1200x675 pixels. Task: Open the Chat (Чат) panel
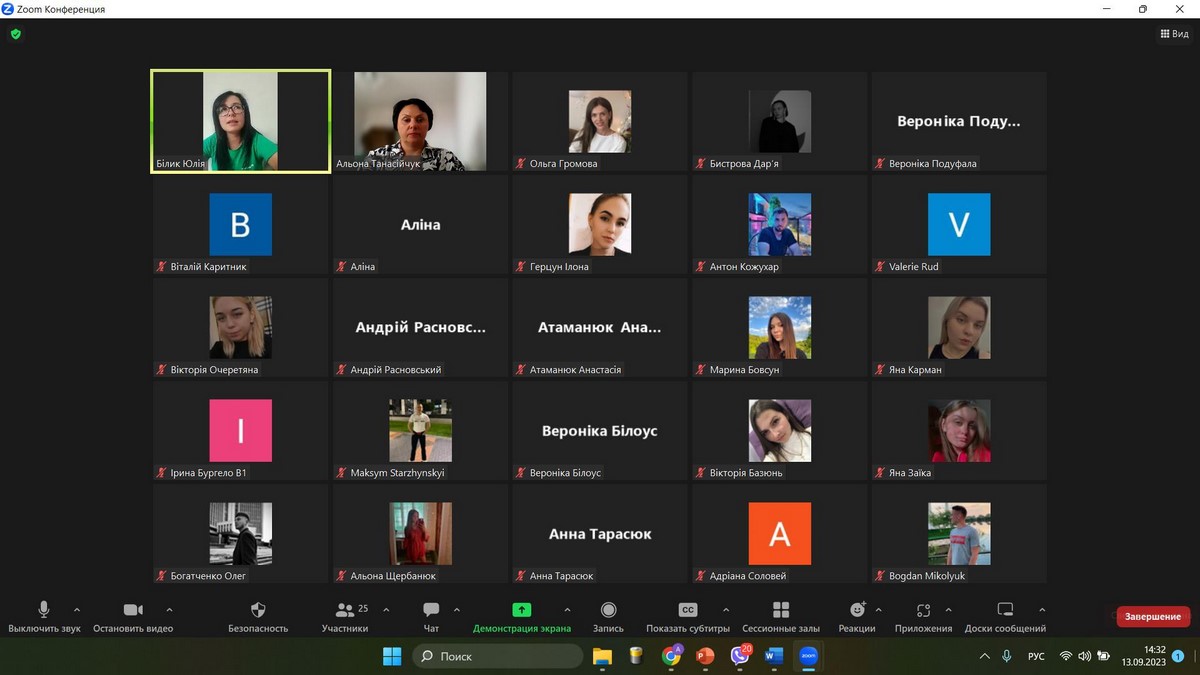point(431,610)
